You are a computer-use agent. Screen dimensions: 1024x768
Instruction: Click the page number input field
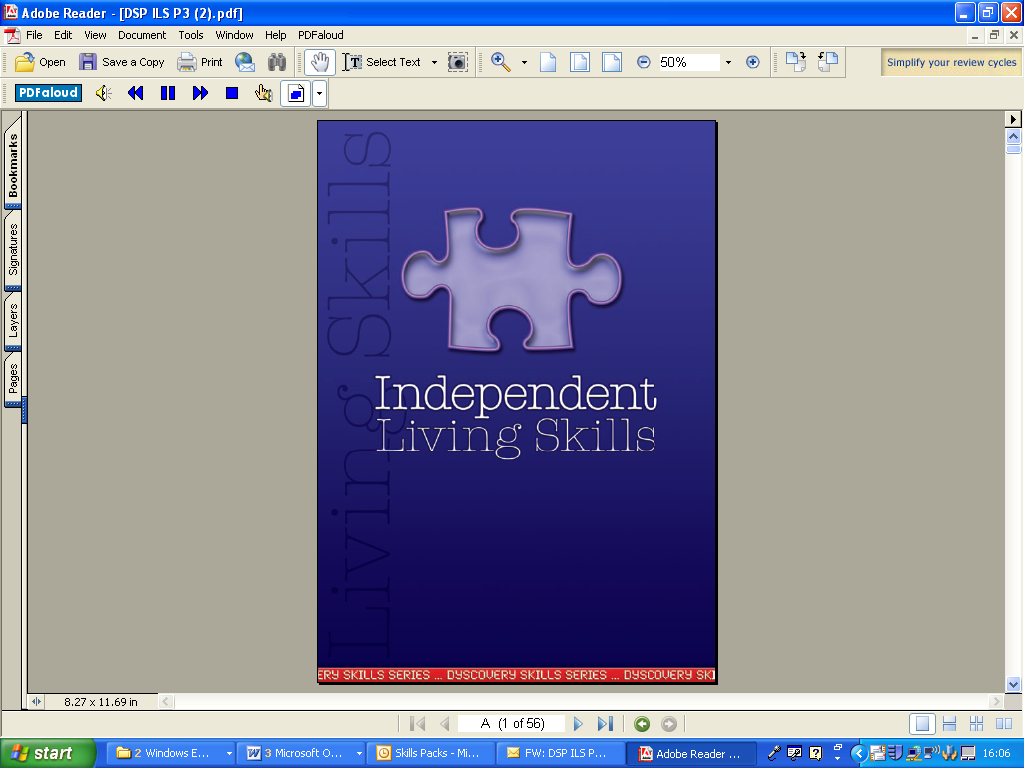(x=511, y=724)
